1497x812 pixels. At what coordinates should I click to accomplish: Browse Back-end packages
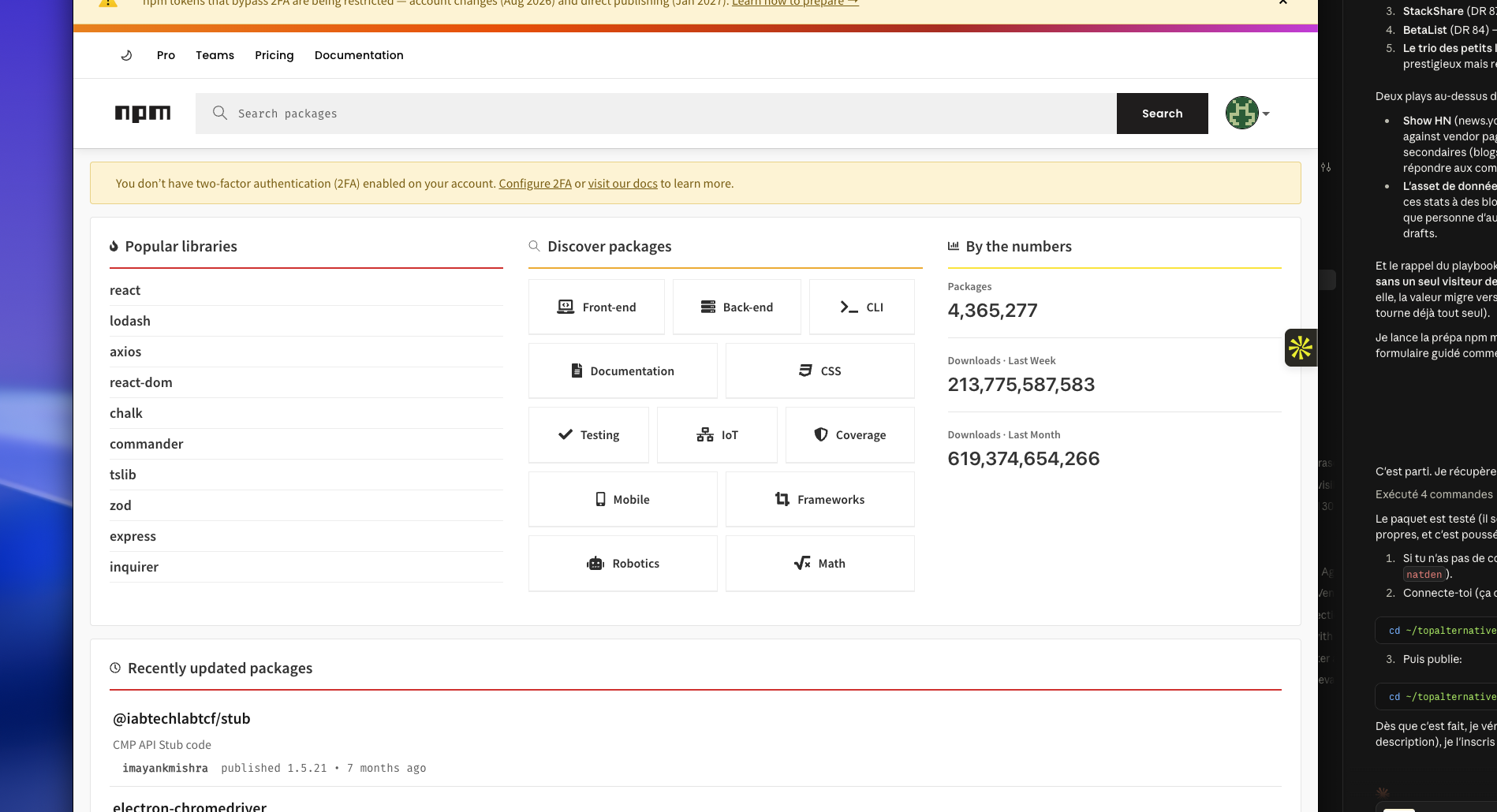(737, 307)
